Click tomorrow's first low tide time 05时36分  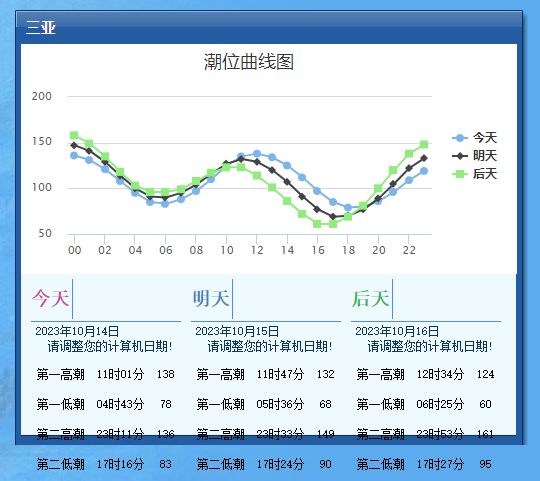(x=280, y=404)
